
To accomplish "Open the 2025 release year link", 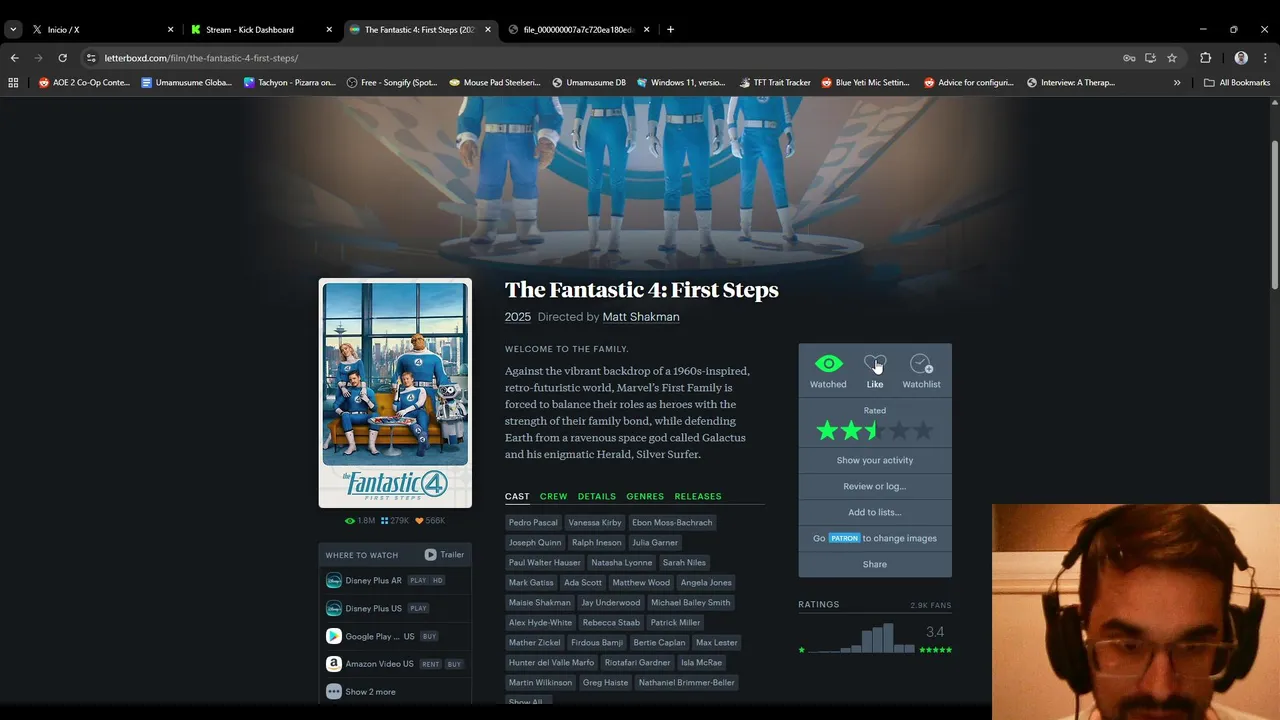I will pos(518,317).
